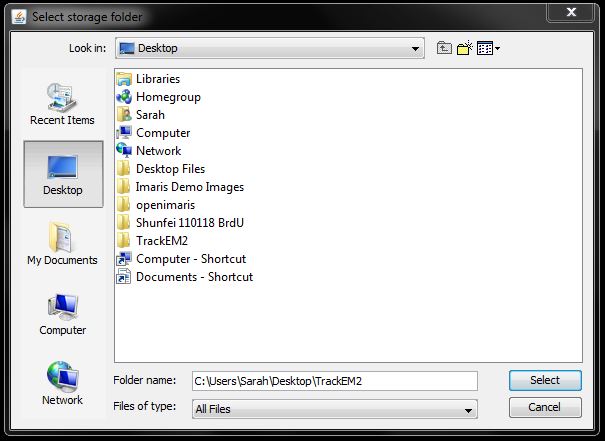The width and height of the screenshot is (605, 441).
Task: Select the Homegroup item
Action: click(x=167, y=97)
